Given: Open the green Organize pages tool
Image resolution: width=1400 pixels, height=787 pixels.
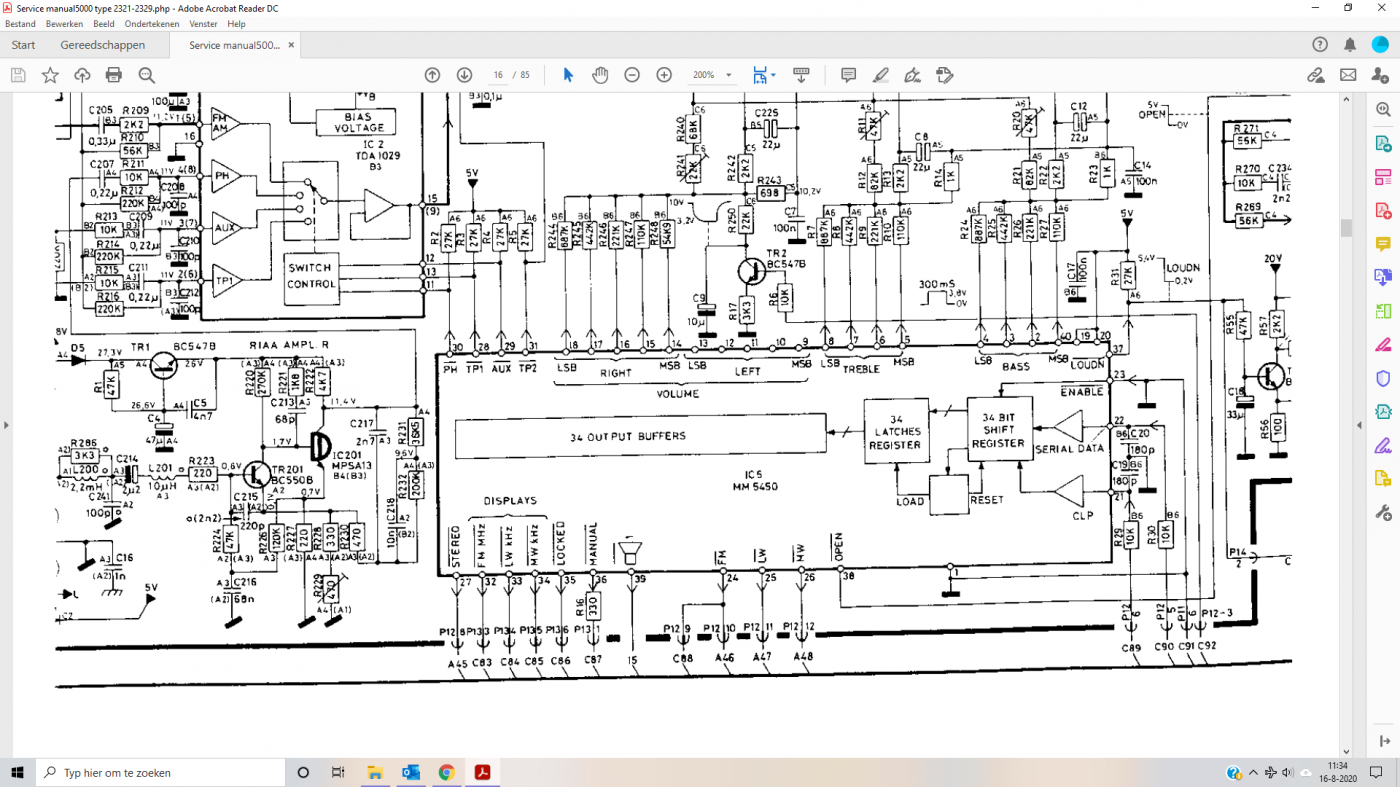Looking at the screenshot, I should (x=1383, y=311).
